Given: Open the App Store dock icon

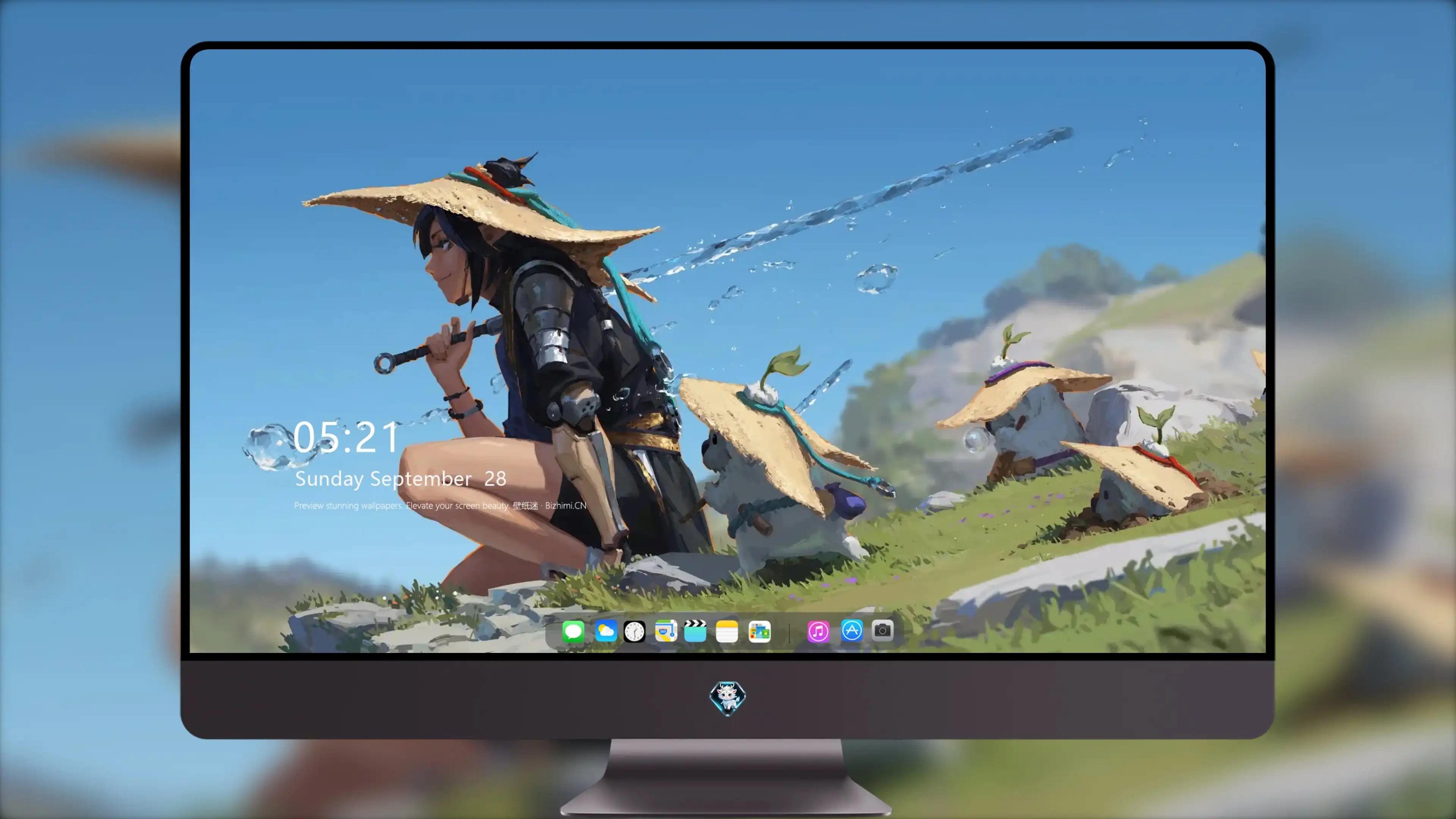Looking at the screenshot, I should 852,630.
